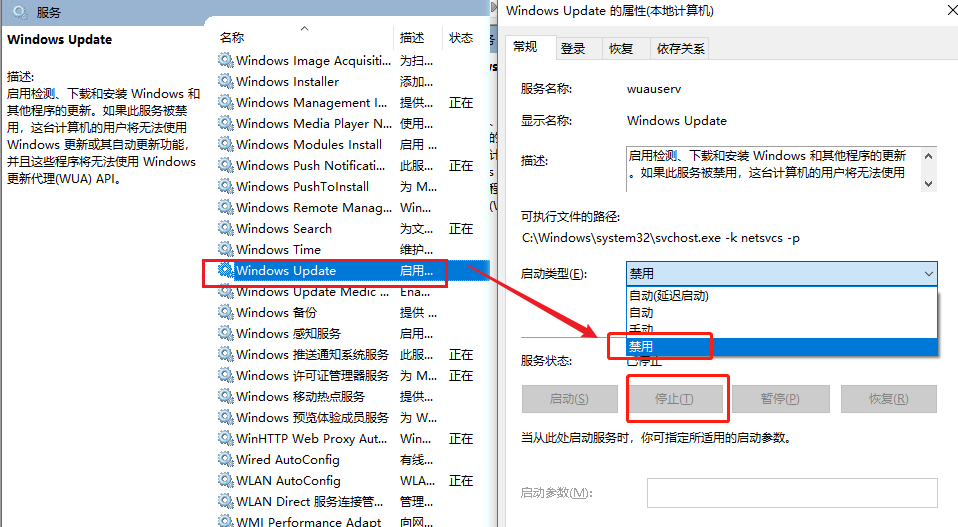This screenshot has width=958, height=527.
Task: Click gear icon next to WLAN AutoConfig
Action: [226, 480]
